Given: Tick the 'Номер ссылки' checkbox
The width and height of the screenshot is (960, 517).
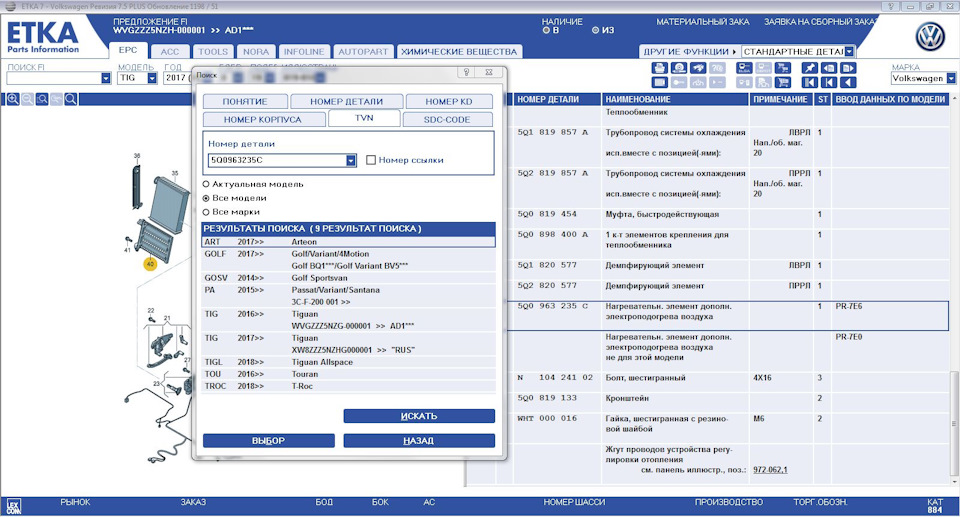Looking at the screenshot, I should [x=370, y=160].
